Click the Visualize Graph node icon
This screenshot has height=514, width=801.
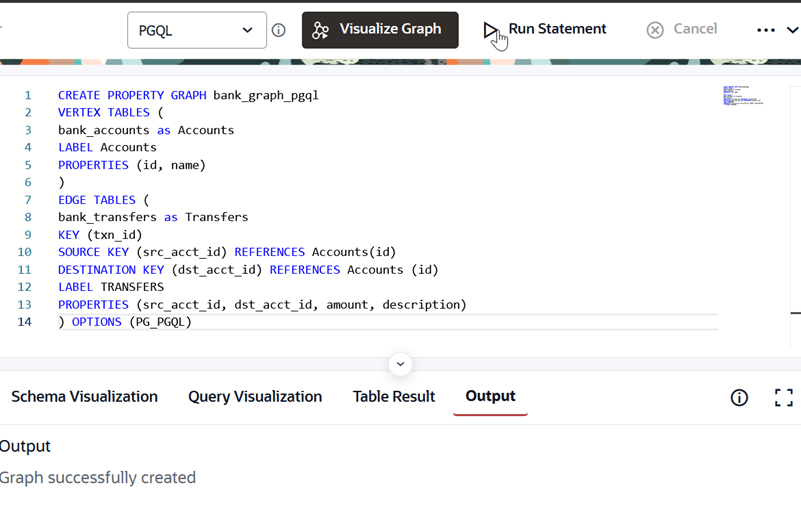(x=320, y=30)
